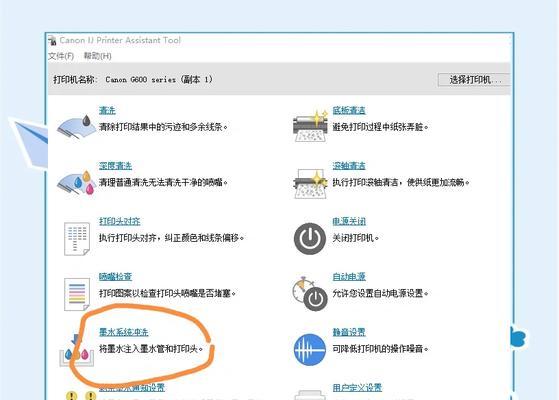Click the description 允许您设置自动电源设置
The width and height of the screenshot is (559, 400).
coord(380,293)
